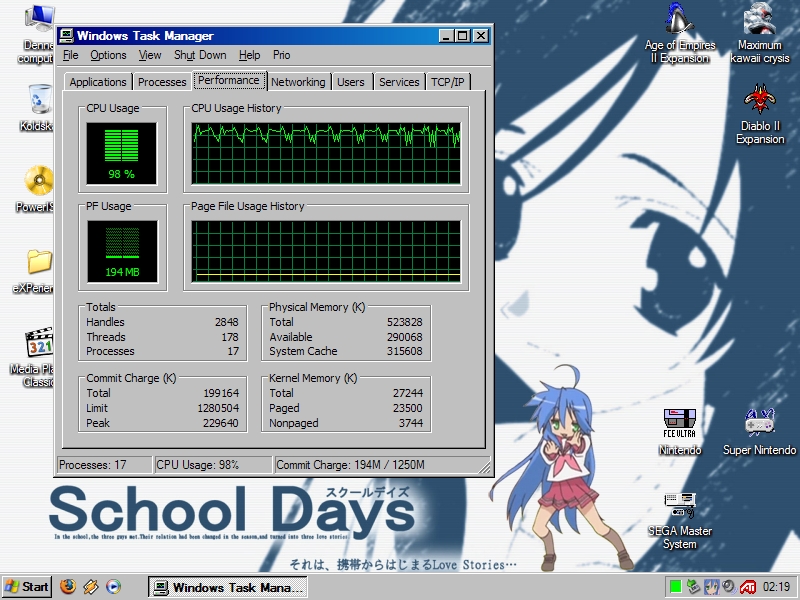Click status bar Commit Charge: 194M / 1250M

(x=351, y=465)
